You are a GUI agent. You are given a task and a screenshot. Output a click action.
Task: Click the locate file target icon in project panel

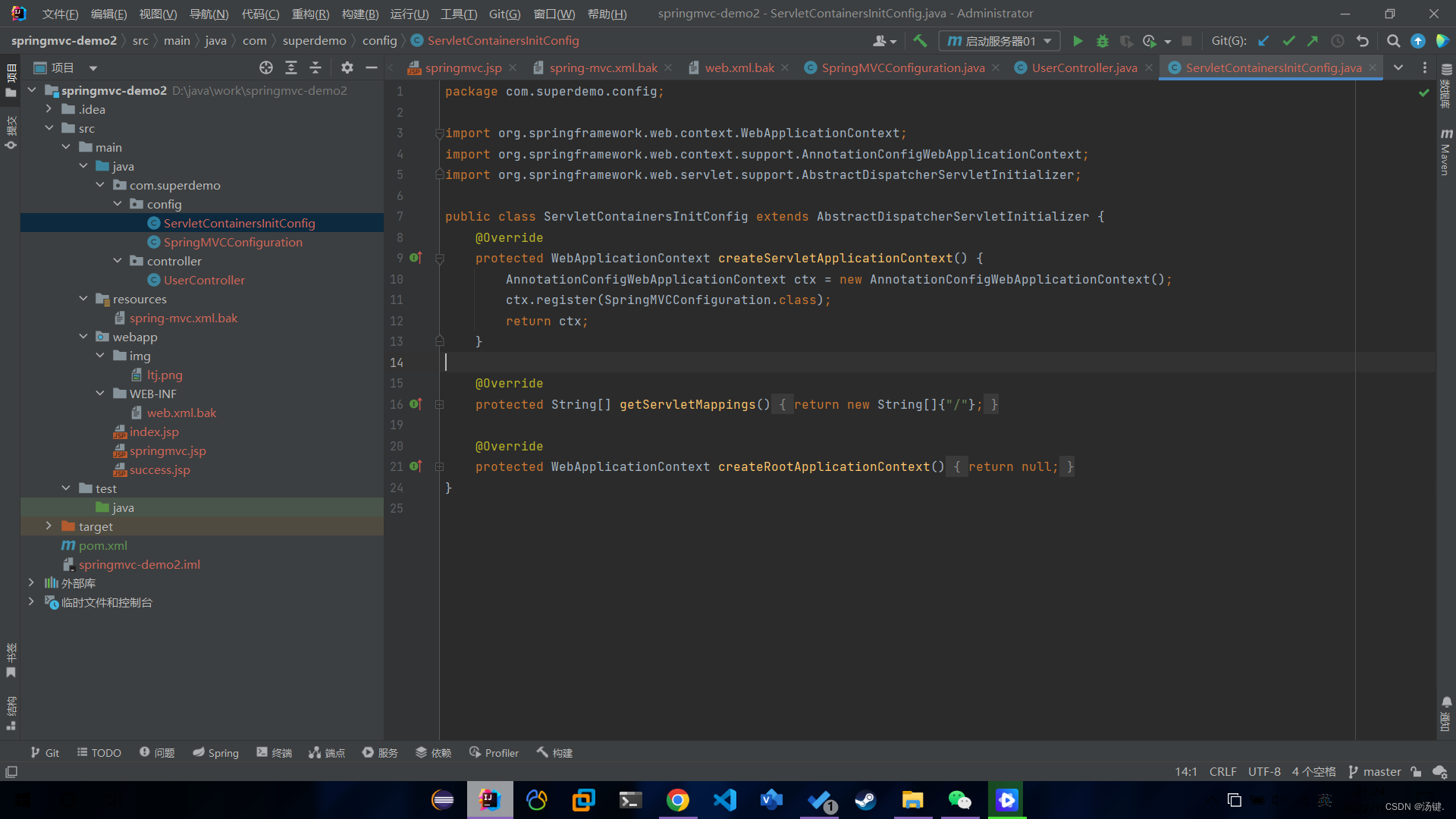(x=266, y=68)
